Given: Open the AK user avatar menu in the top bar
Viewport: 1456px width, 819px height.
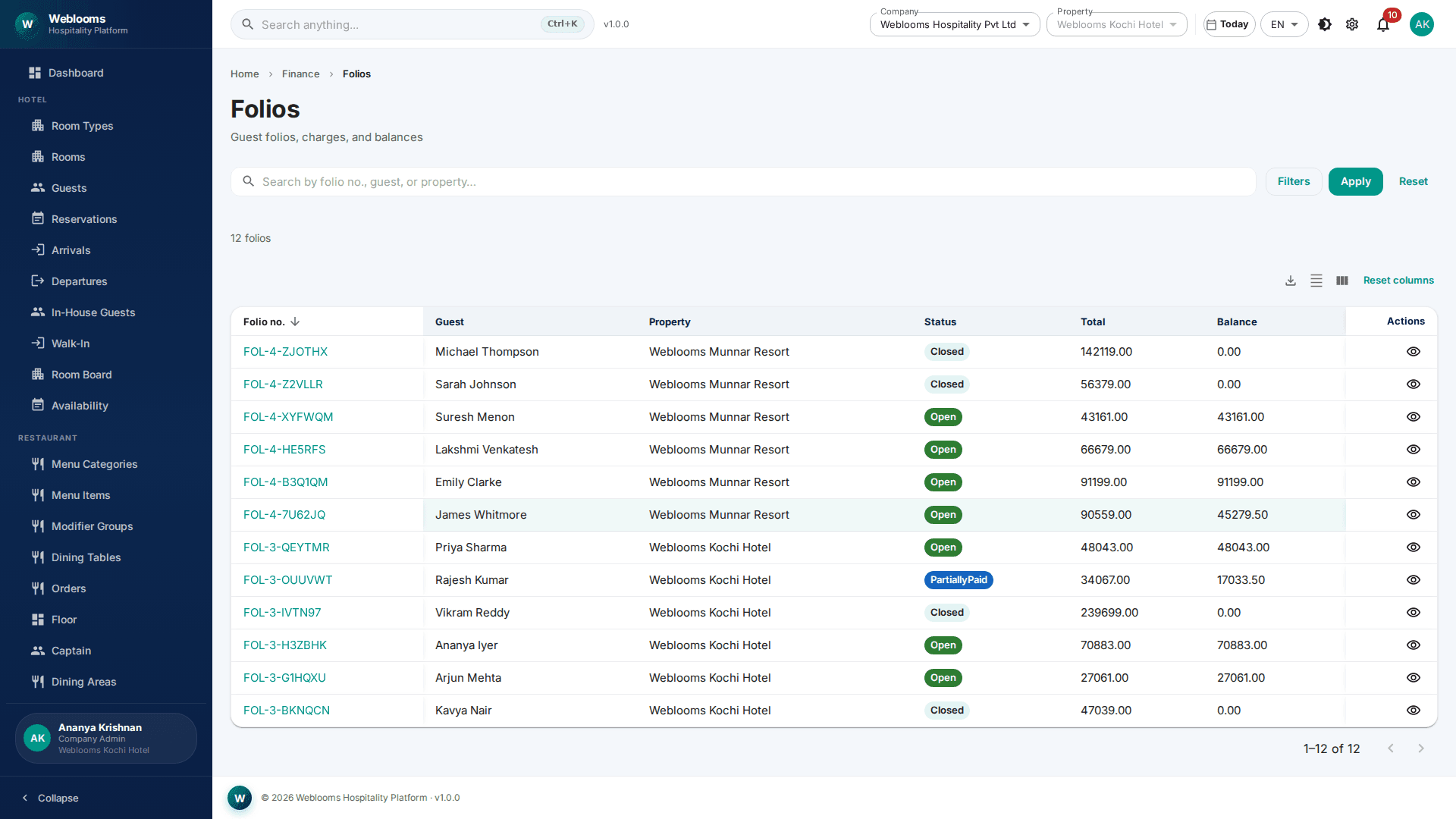Looking at the screenshot, I should click(1422, 24).
